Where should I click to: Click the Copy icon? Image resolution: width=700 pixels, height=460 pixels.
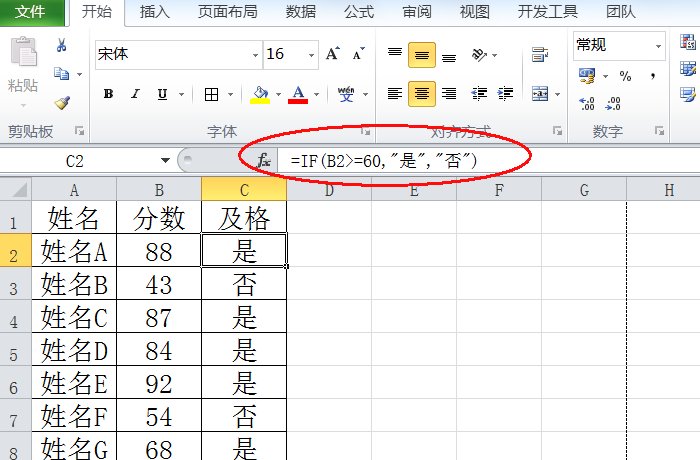pyautogui.click(x=61, y=74)
